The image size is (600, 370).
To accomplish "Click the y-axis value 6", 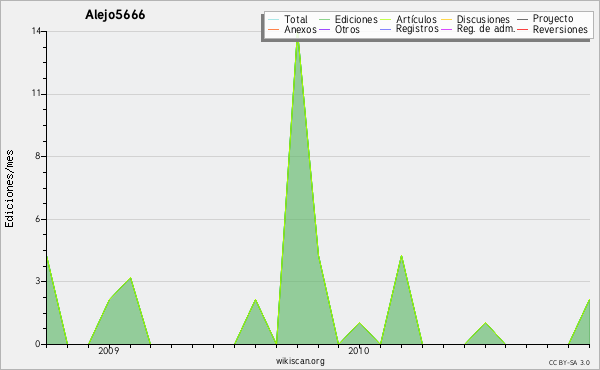I will [x=38, y=219].
